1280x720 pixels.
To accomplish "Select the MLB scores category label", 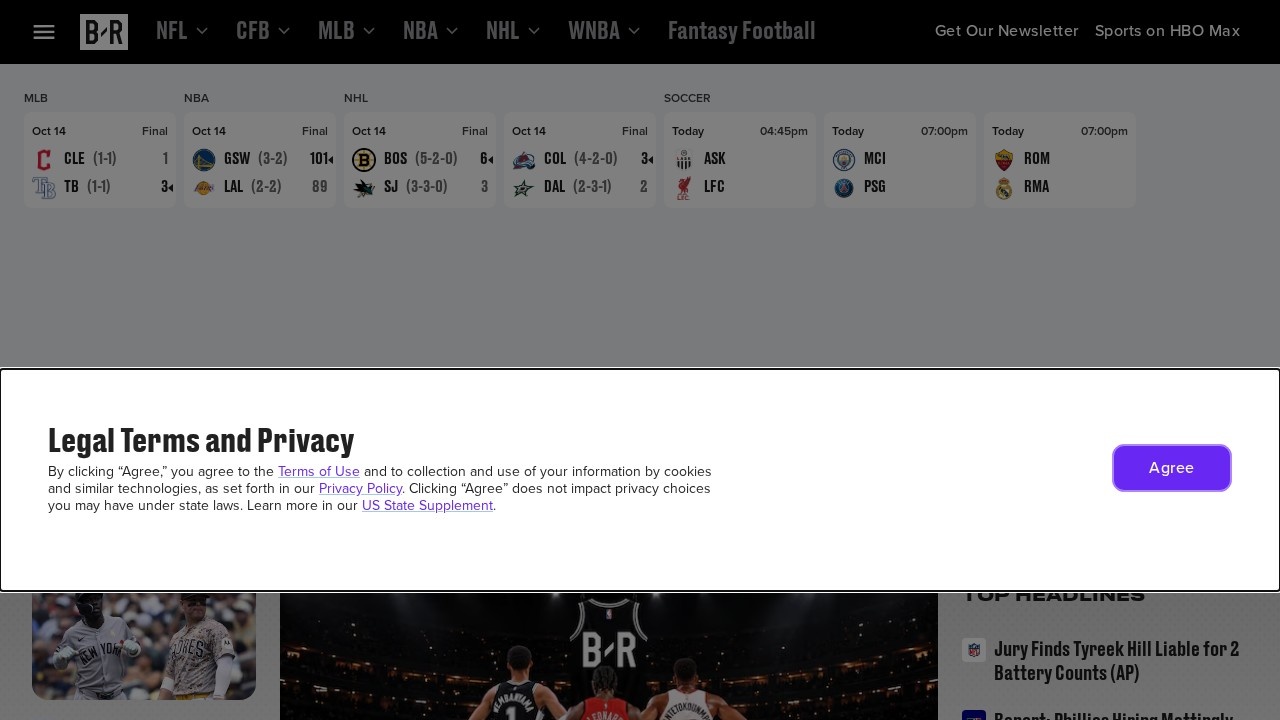I will point(36,98).
